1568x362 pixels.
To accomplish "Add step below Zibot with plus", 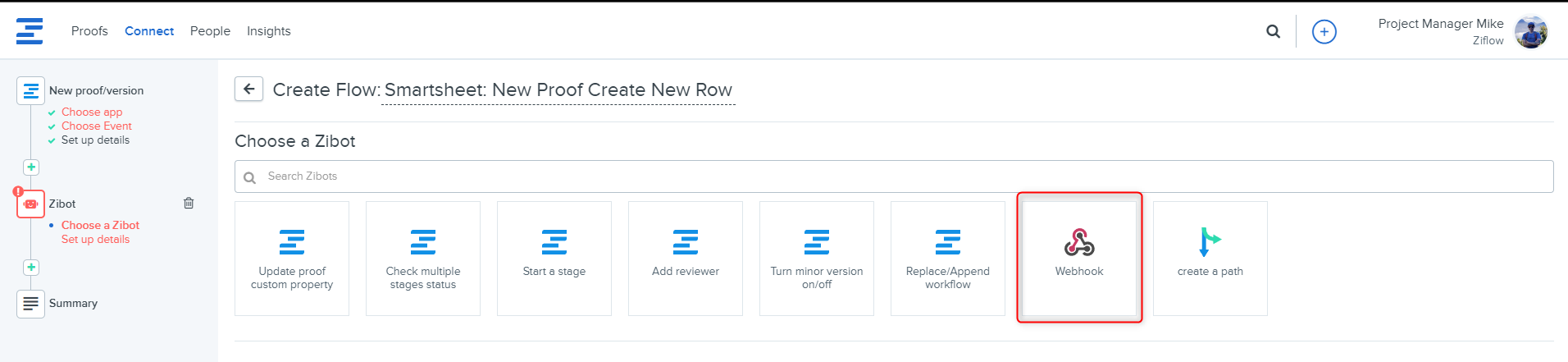I will point(31,268).
